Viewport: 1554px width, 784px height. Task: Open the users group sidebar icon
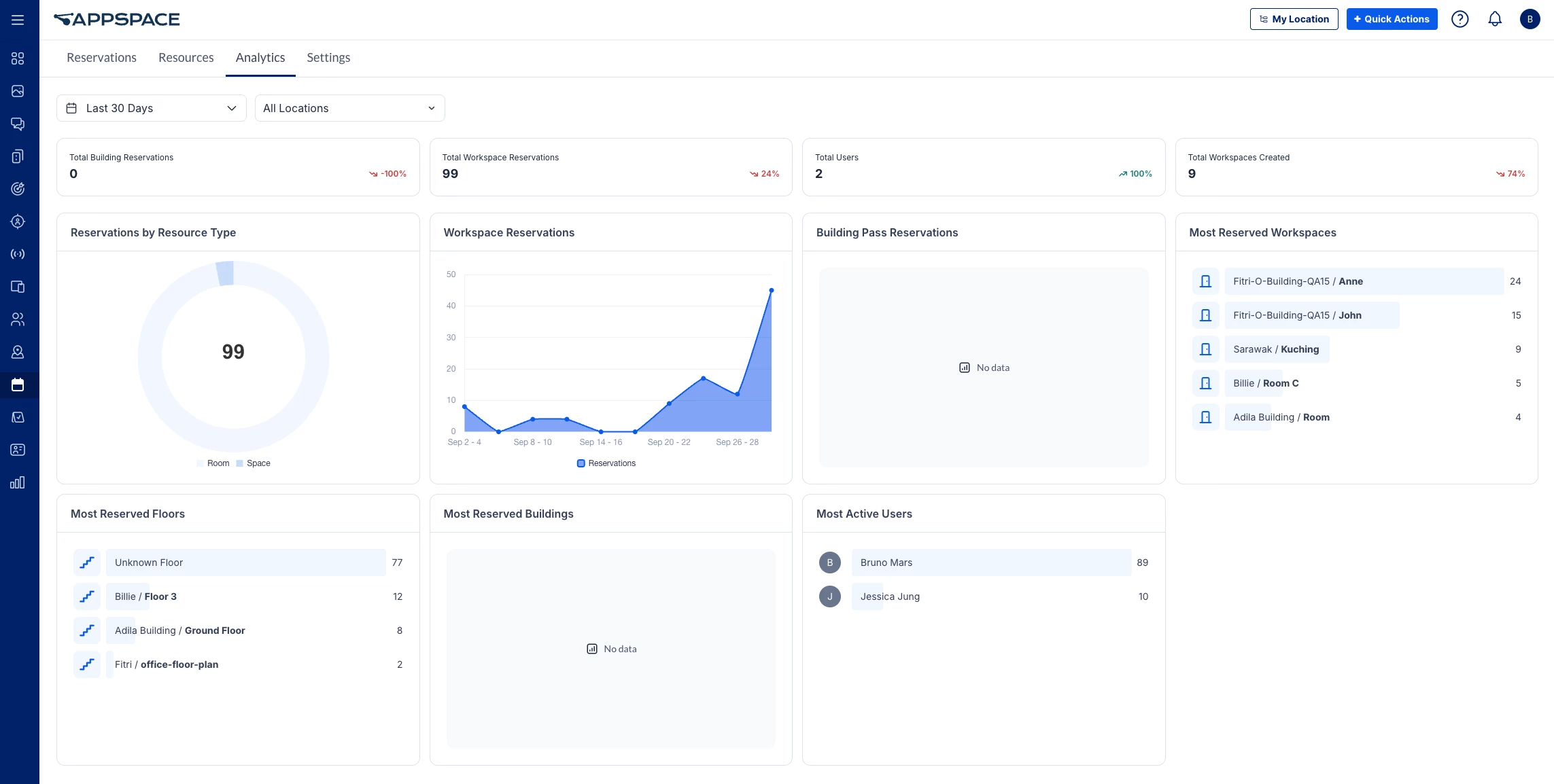pyautogui.click(x=18, y=319)
